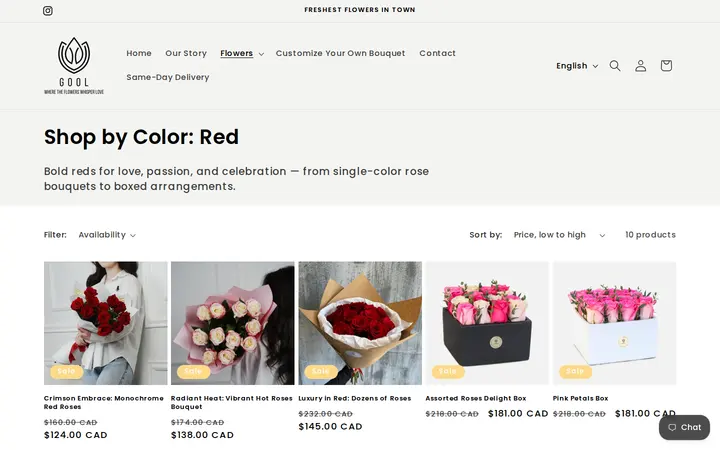The image size is (720, 450).
Task: Open Luxury in Red product image
Action: (x=360, y=323)
